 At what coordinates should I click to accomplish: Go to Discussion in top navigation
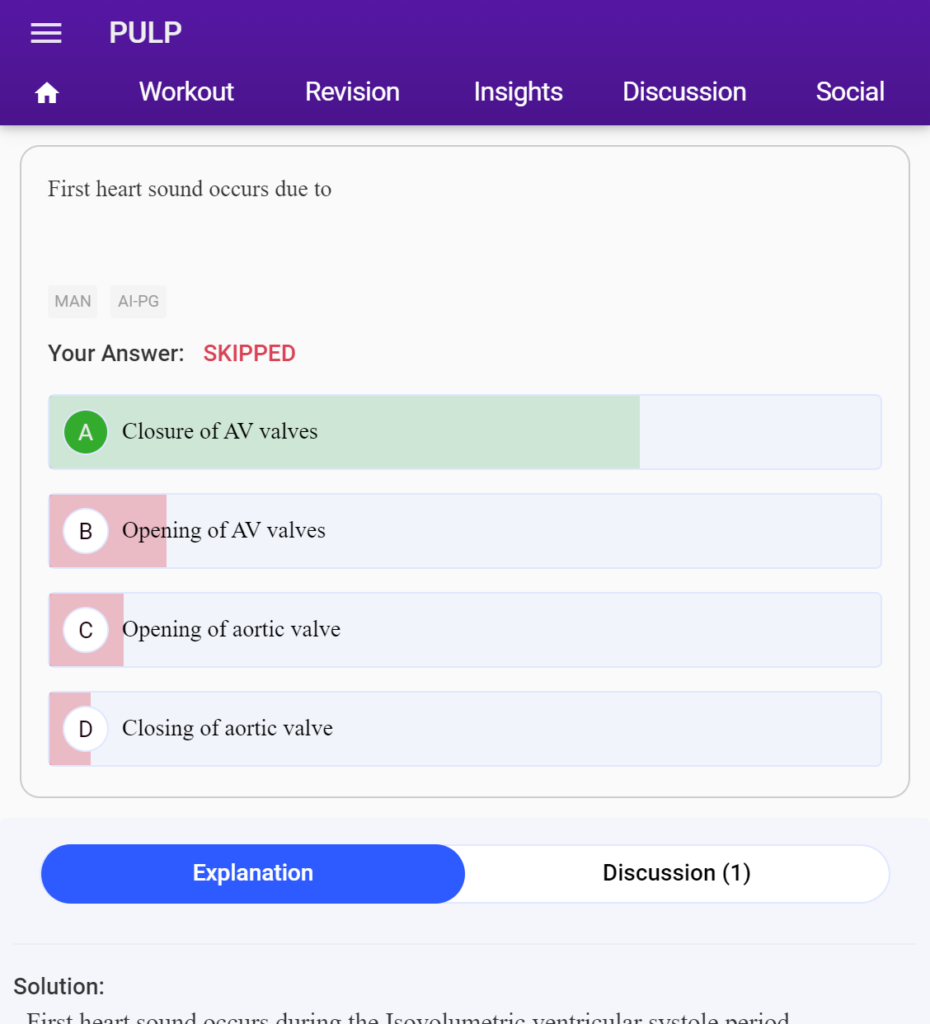(x=684, y=92)
